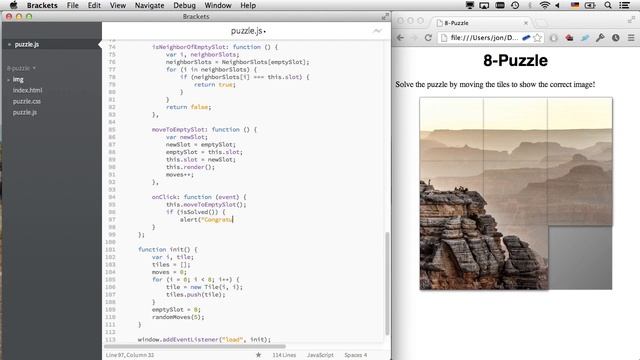
Task: Click the Brackets Live Preview lightning icon
Action: point(378,31)
